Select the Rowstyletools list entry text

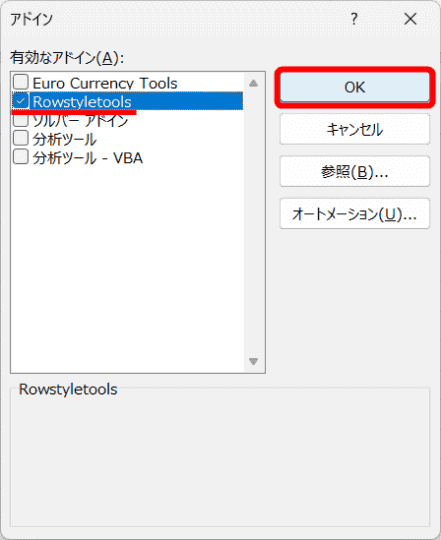pos(82,102)
